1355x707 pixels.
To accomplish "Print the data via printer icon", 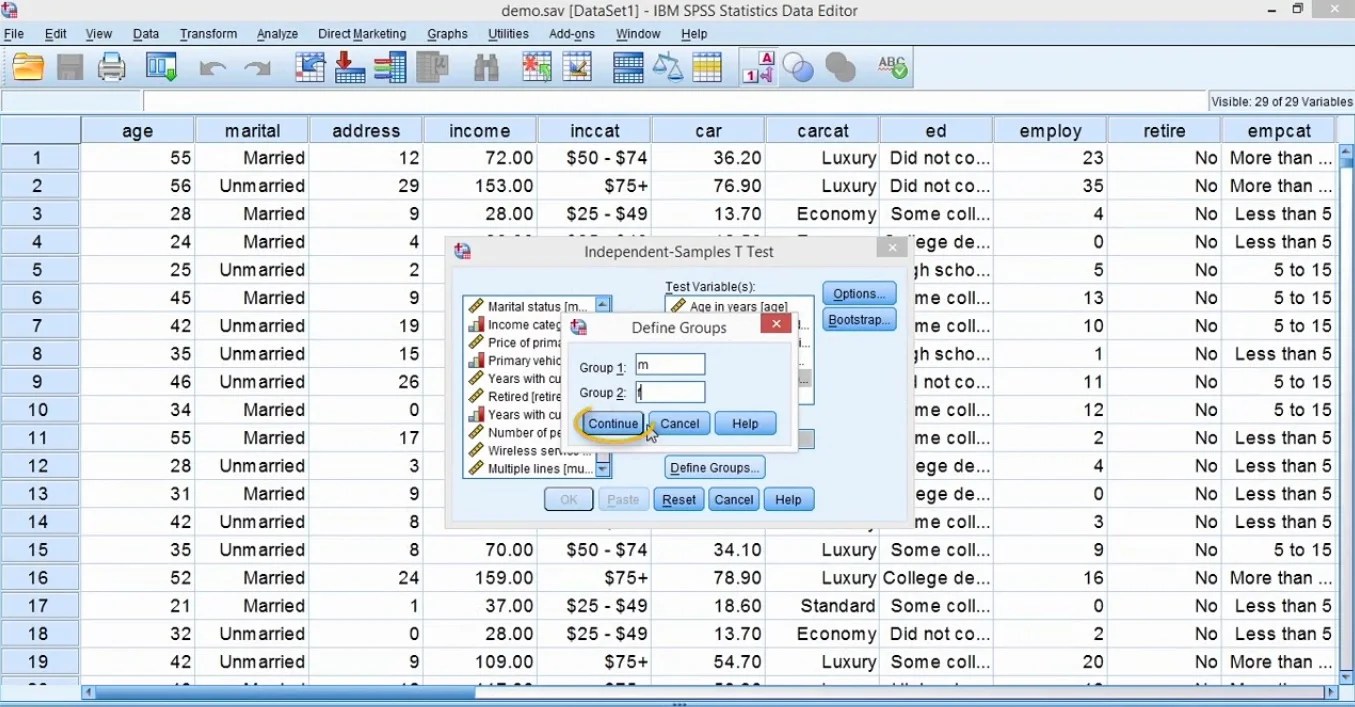I will 112,68.
